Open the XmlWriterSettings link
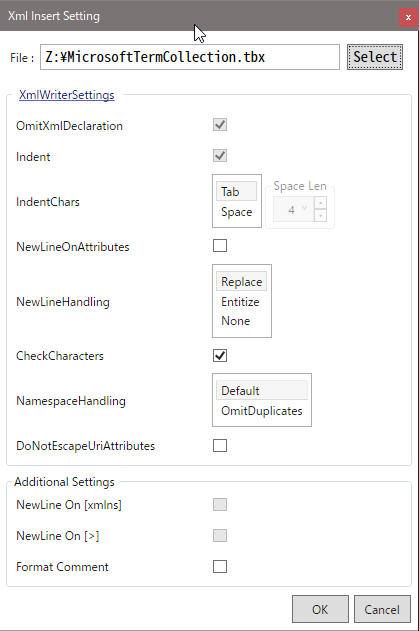The image size is (419, 631). point(66,95)
